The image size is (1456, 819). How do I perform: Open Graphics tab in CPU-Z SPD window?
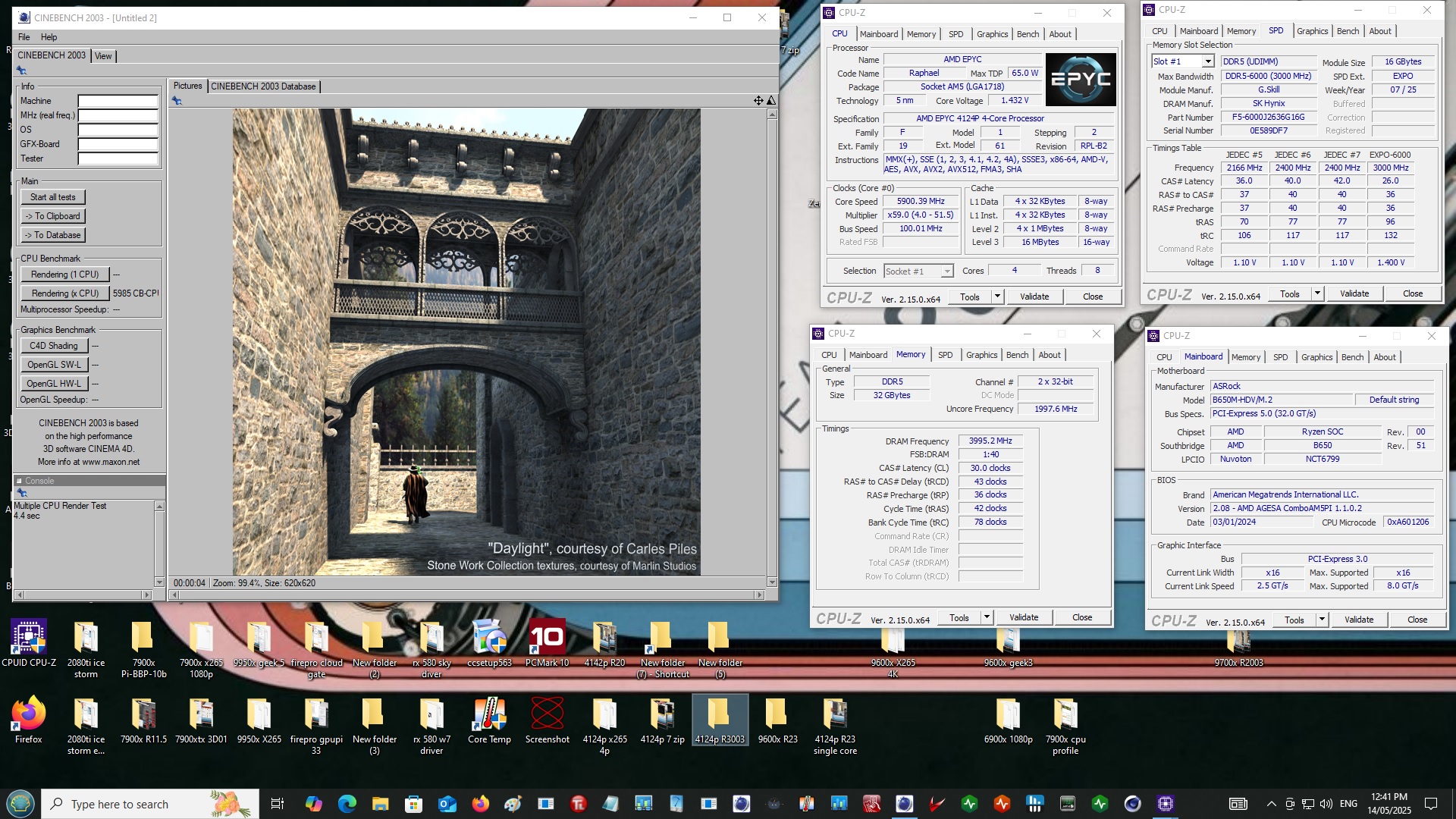coord(1312,31)
